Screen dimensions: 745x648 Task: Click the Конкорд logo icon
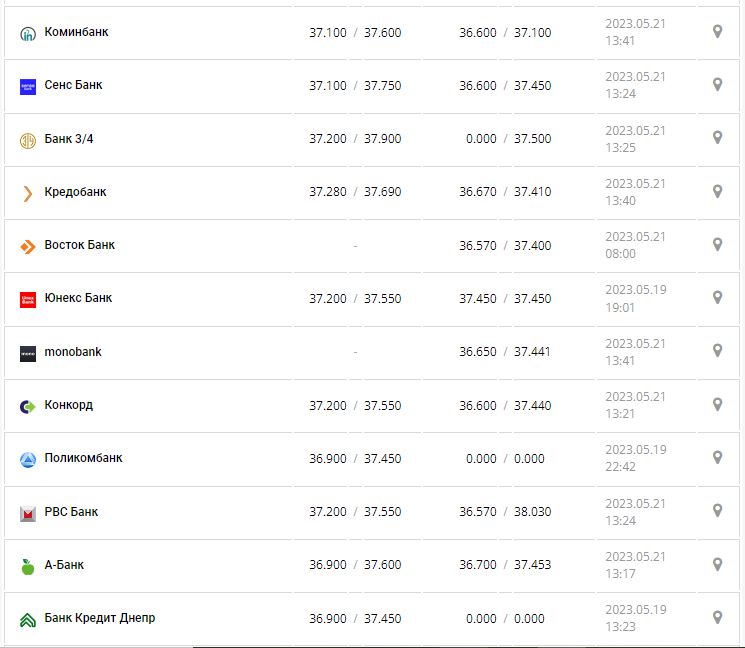(28, 406)
